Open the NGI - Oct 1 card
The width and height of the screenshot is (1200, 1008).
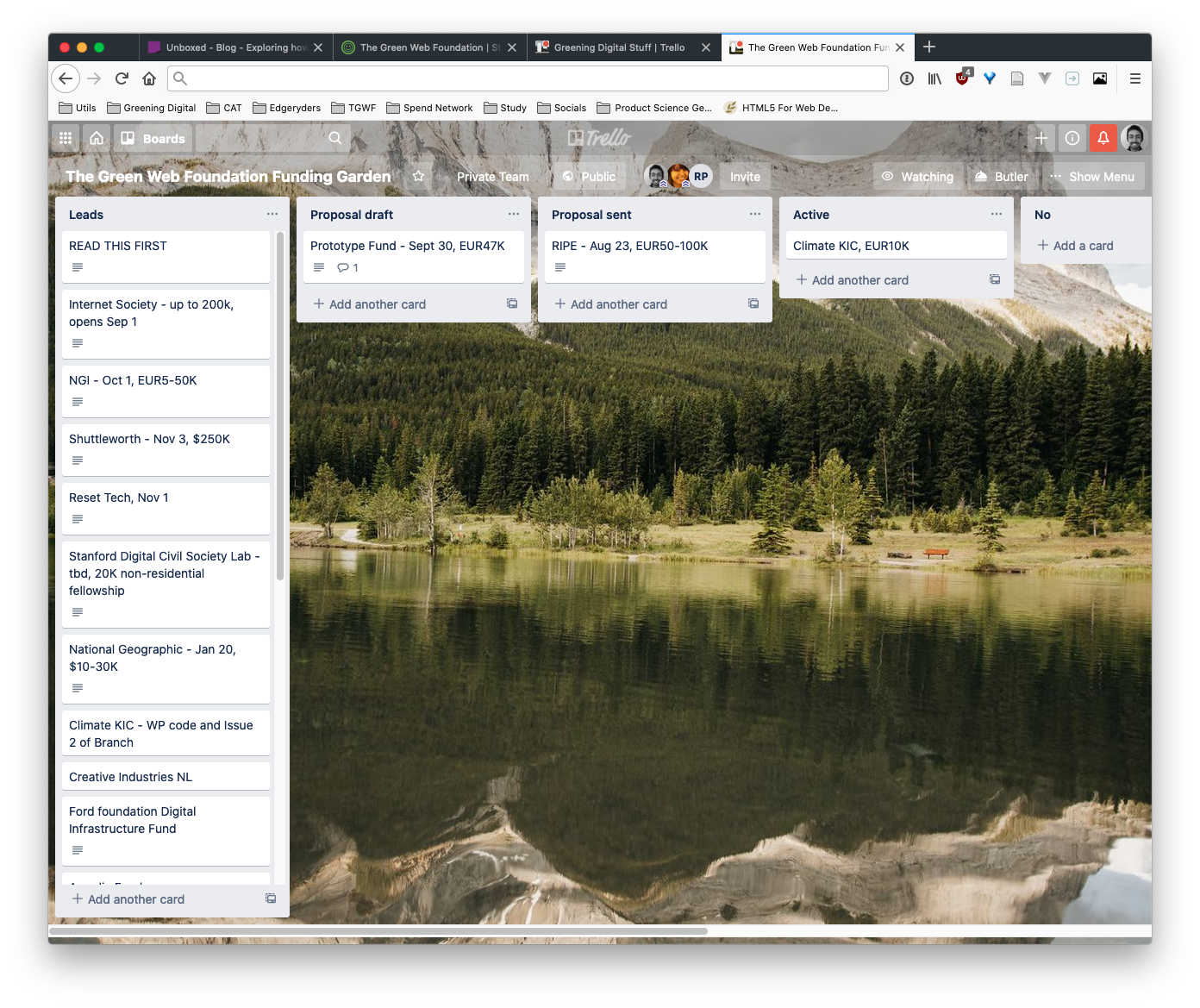point(166,391)
